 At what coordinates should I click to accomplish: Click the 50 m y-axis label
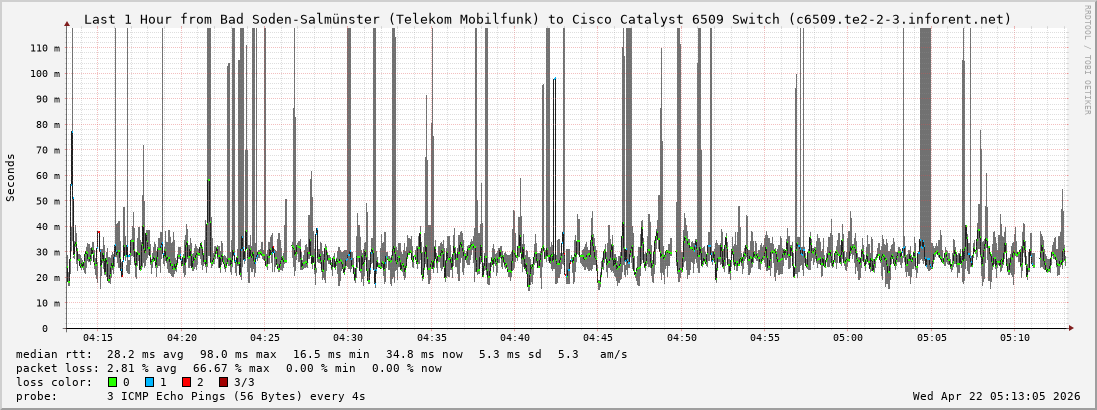point(49,201)
